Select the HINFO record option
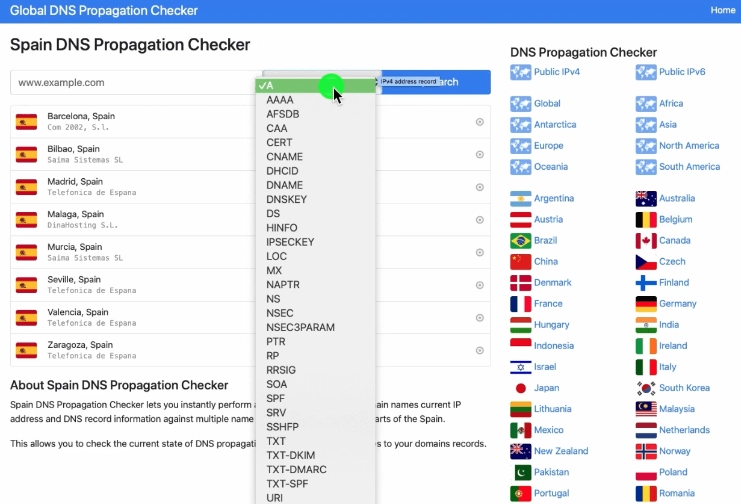 tap(315, 228)
